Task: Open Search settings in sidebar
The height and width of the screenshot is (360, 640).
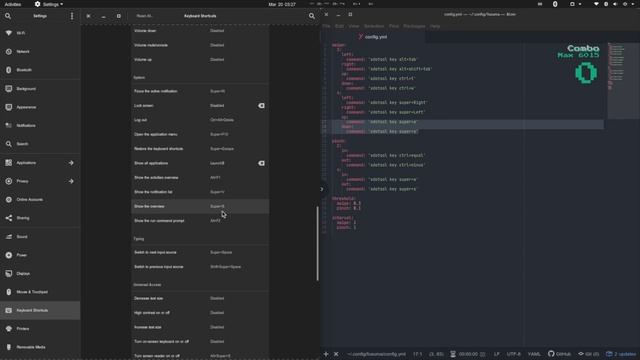Action: coord(40,144)
